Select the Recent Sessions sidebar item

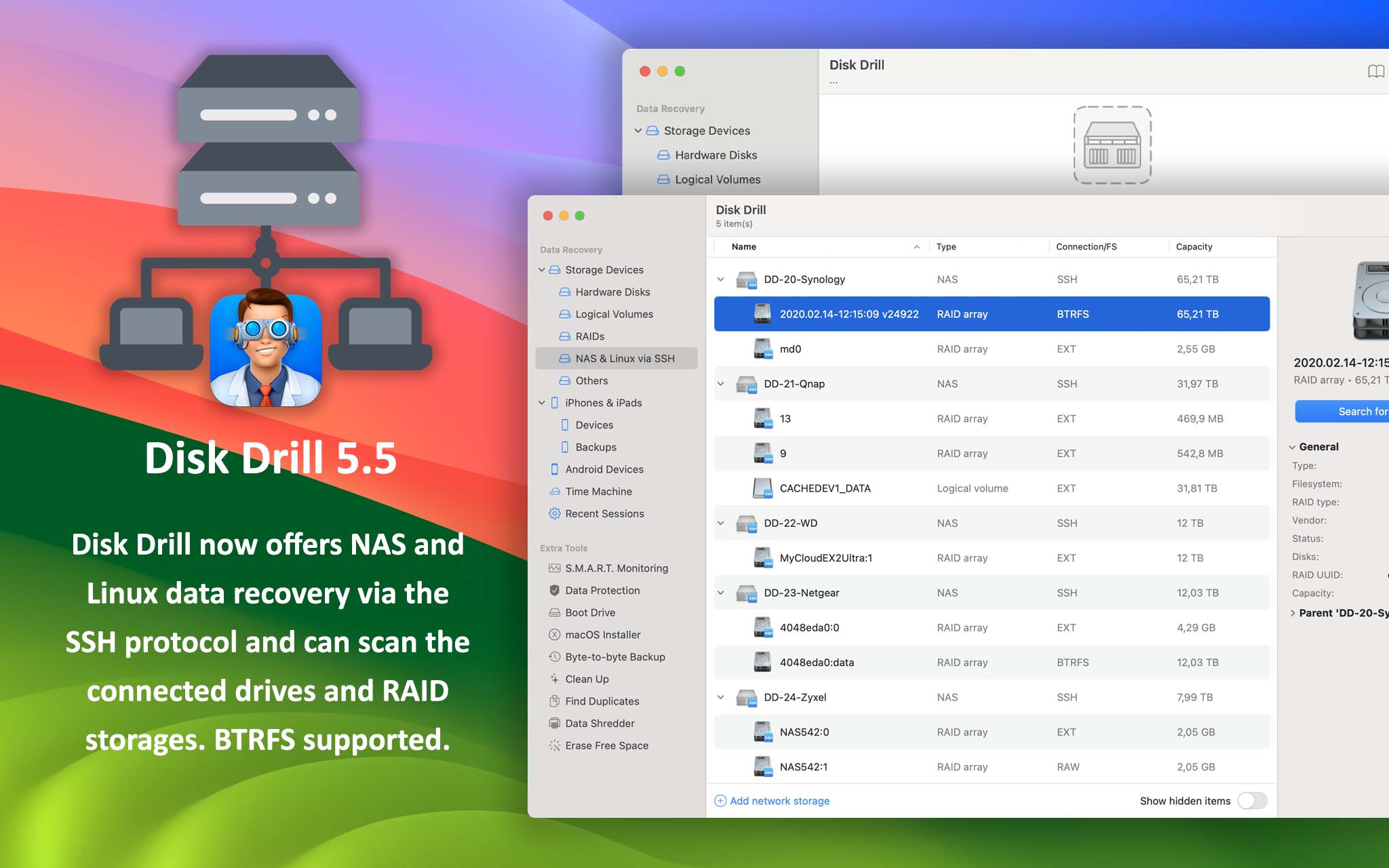605,513
